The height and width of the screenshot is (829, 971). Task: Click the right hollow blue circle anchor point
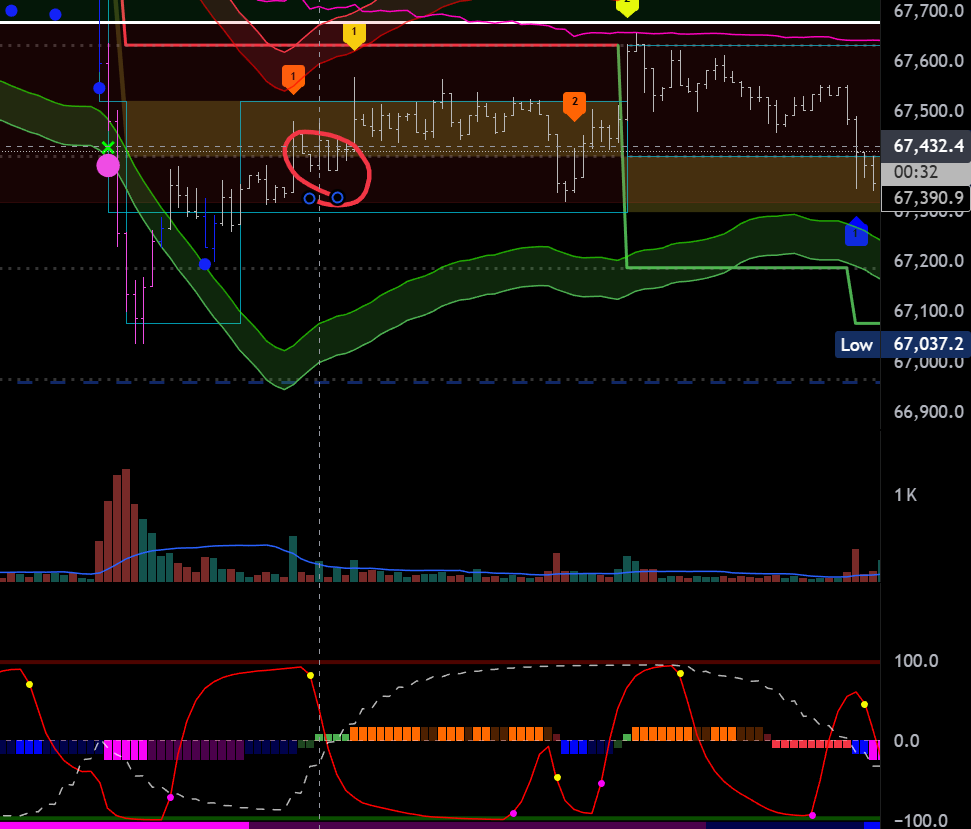tap(338, 198)
